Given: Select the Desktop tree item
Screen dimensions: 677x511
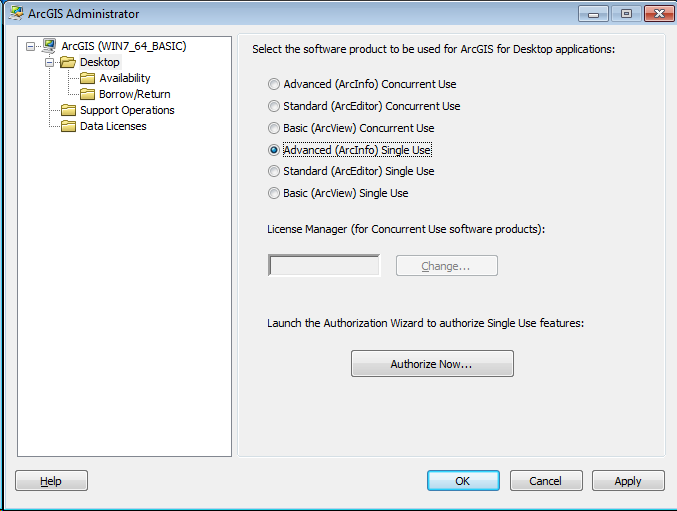Looking at the screenshot, I should pyautogui.click(x=100, y=62).
